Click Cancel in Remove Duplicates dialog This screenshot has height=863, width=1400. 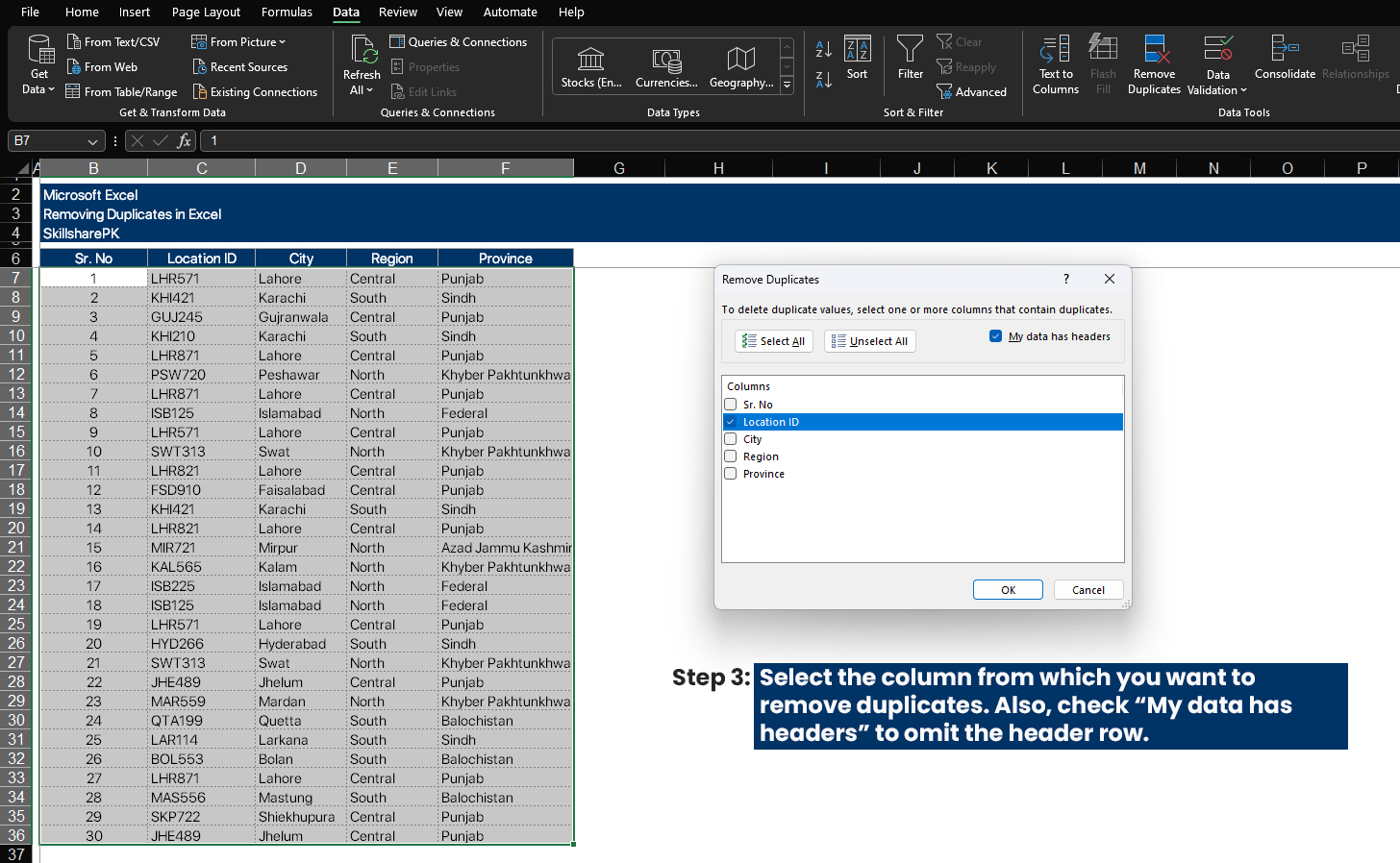(1088, 590)
